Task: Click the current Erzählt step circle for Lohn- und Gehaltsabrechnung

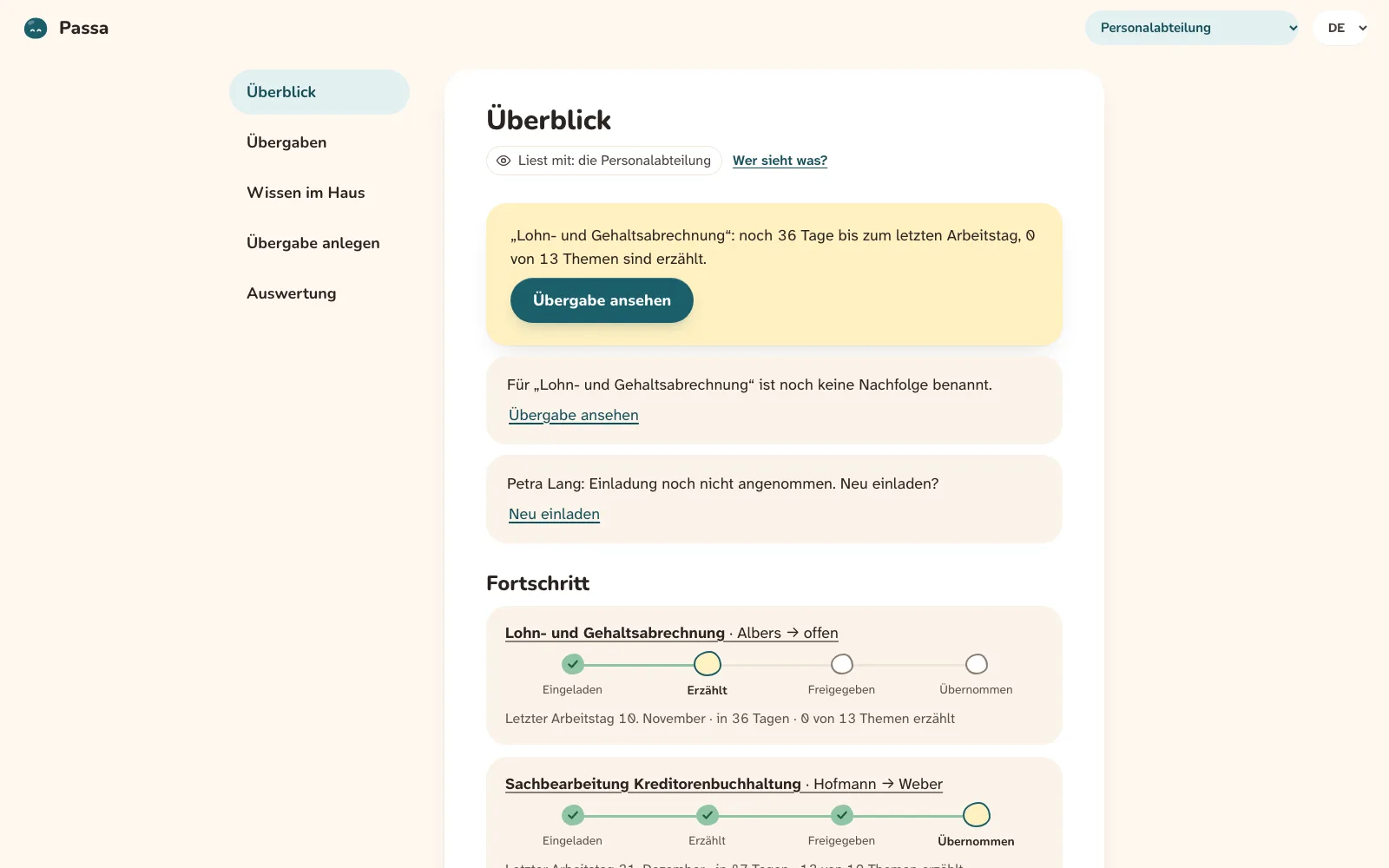Action: [x=708, y=664]
